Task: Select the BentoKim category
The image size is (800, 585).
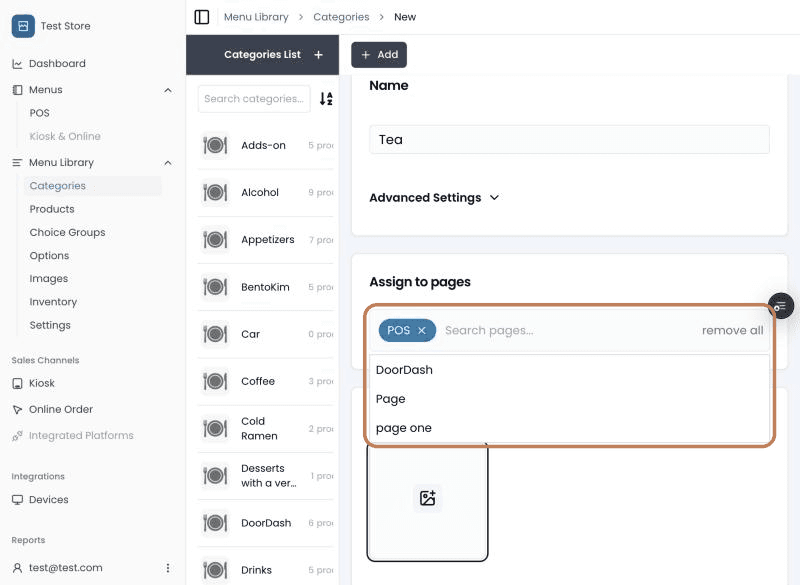Action: pos(265,287)
